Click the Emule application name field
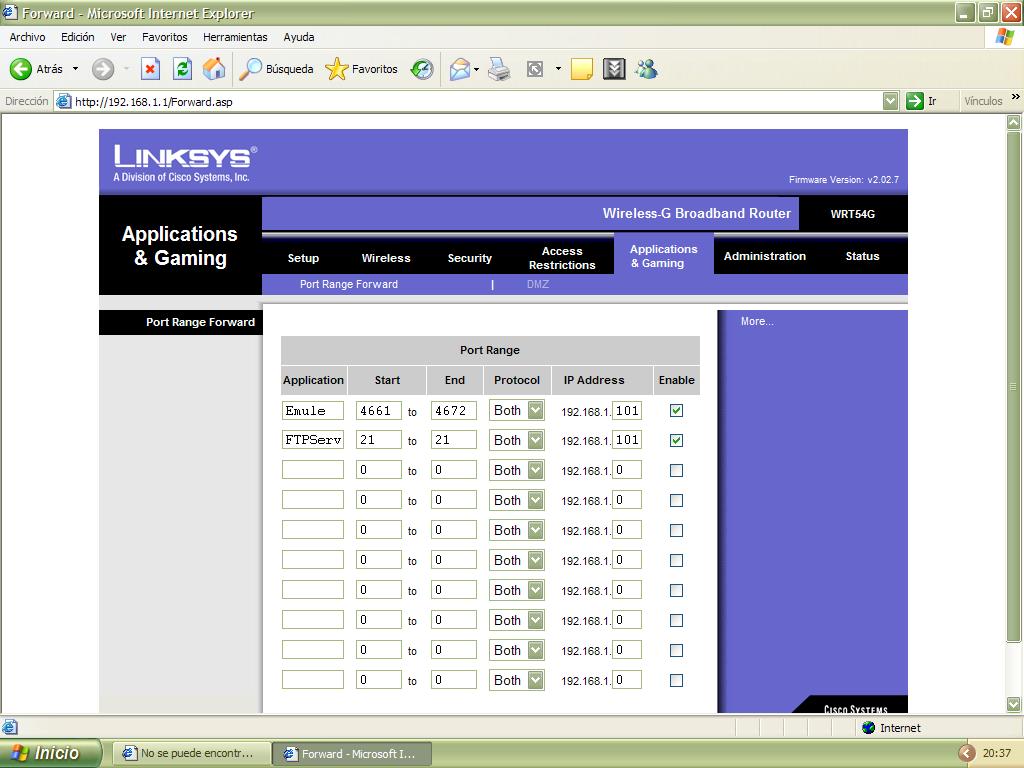 pos(313,410)
